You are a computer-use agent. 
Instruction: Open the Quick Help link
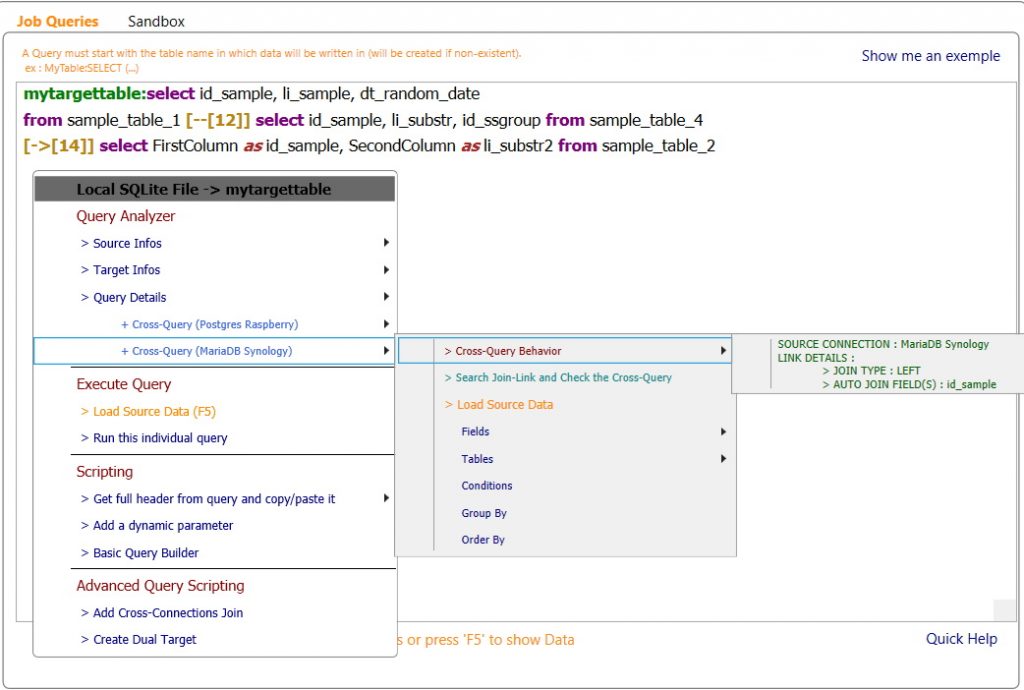[961, 639]
